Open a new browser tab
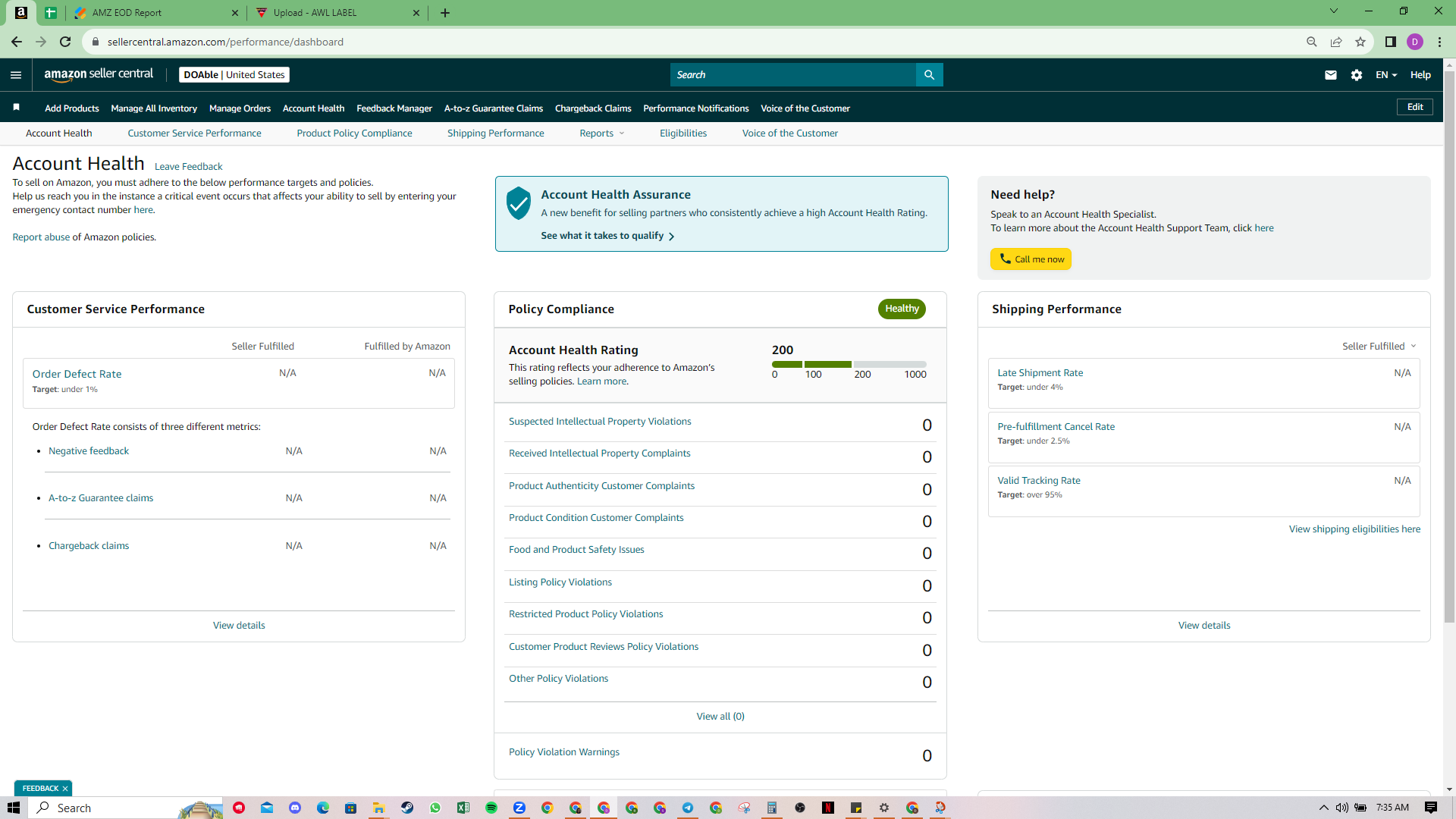The image size is (1456, 819). [445, 13]
